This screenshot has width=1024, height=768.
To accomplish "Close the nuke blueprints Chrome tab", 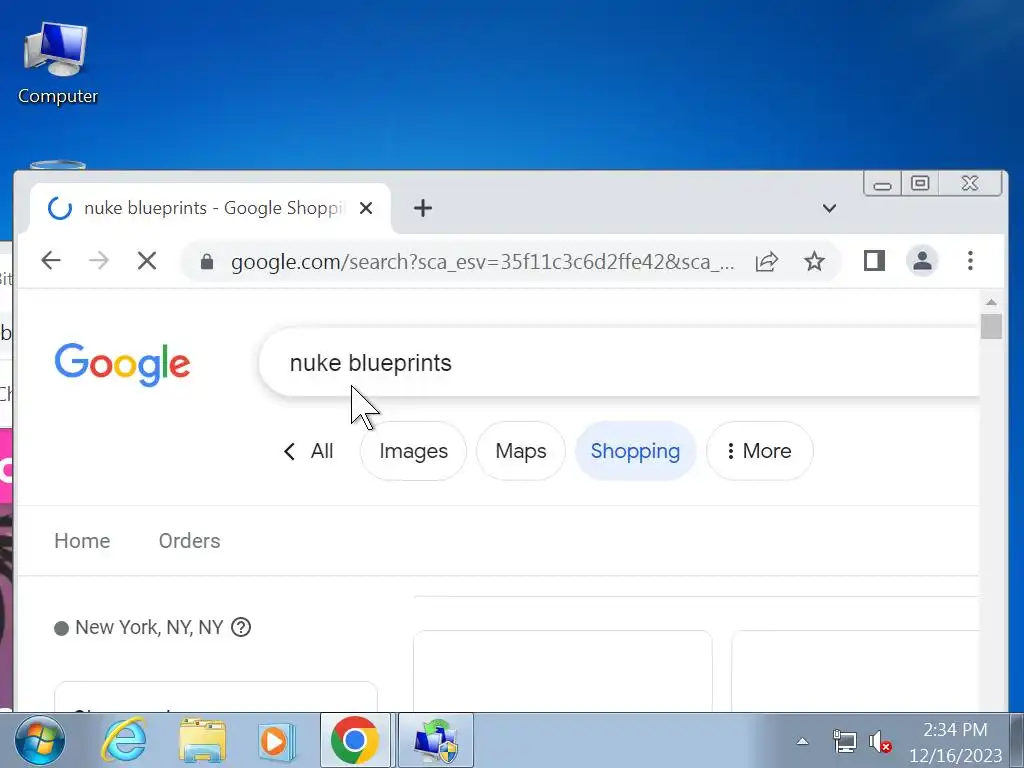I will click(x=366, y=208).
